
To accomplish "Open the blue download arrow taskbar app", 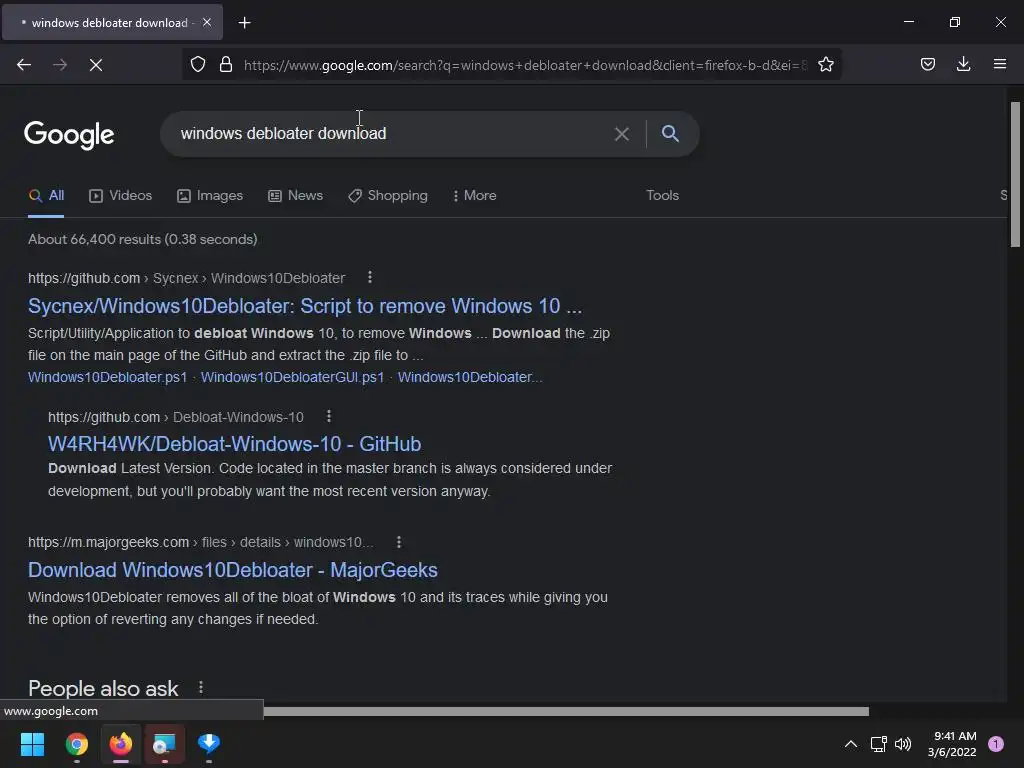I will [x=209, y=744].
